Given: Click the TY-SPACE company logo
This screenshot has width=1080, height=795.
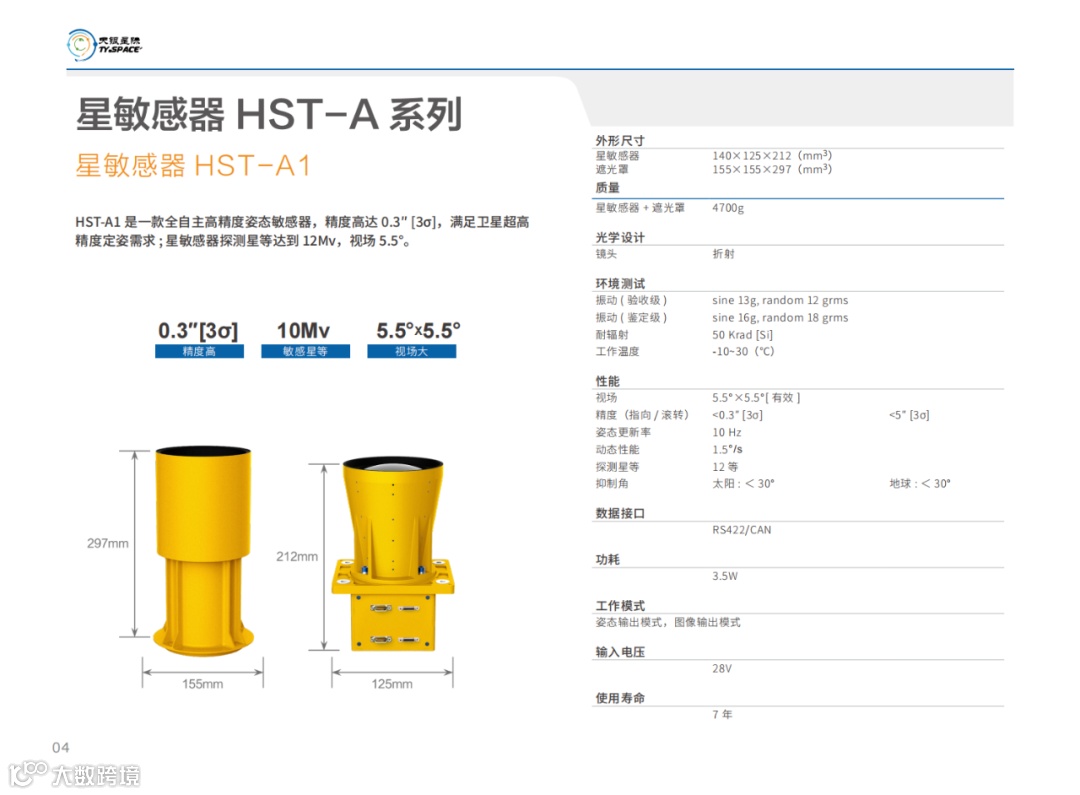Looking at the screenshot, I should [x=105, y=45].
